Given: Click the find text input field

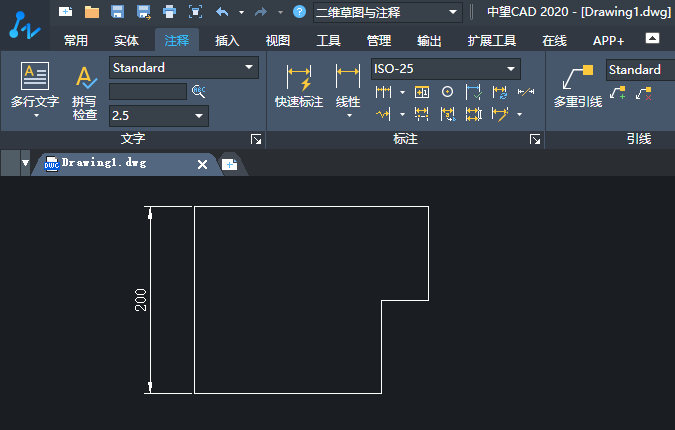Looking at the screenshot, I should click(148, 91).
